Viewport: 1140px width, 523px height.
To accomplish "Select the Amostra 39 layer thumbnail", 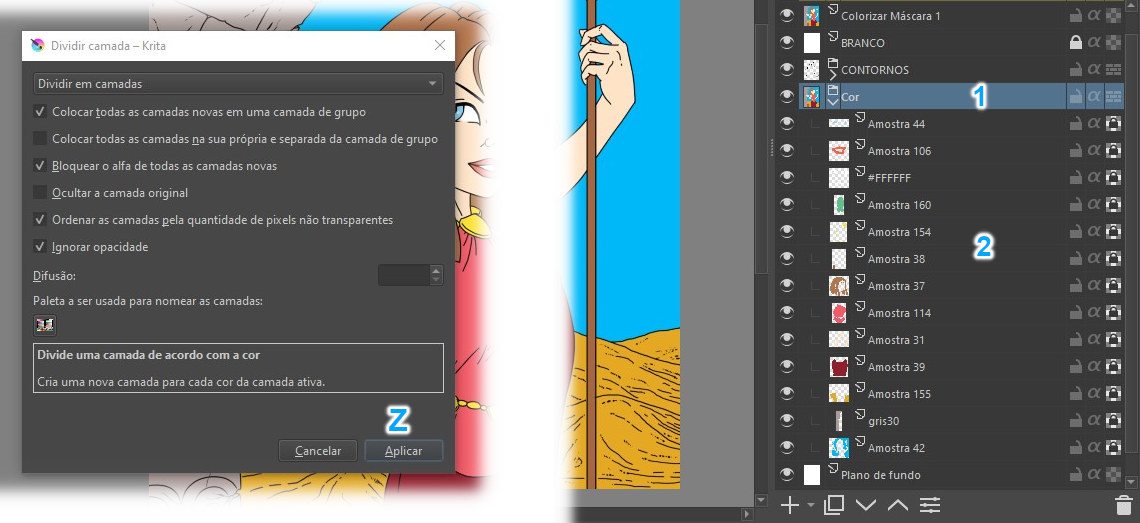I will [839, 367].
